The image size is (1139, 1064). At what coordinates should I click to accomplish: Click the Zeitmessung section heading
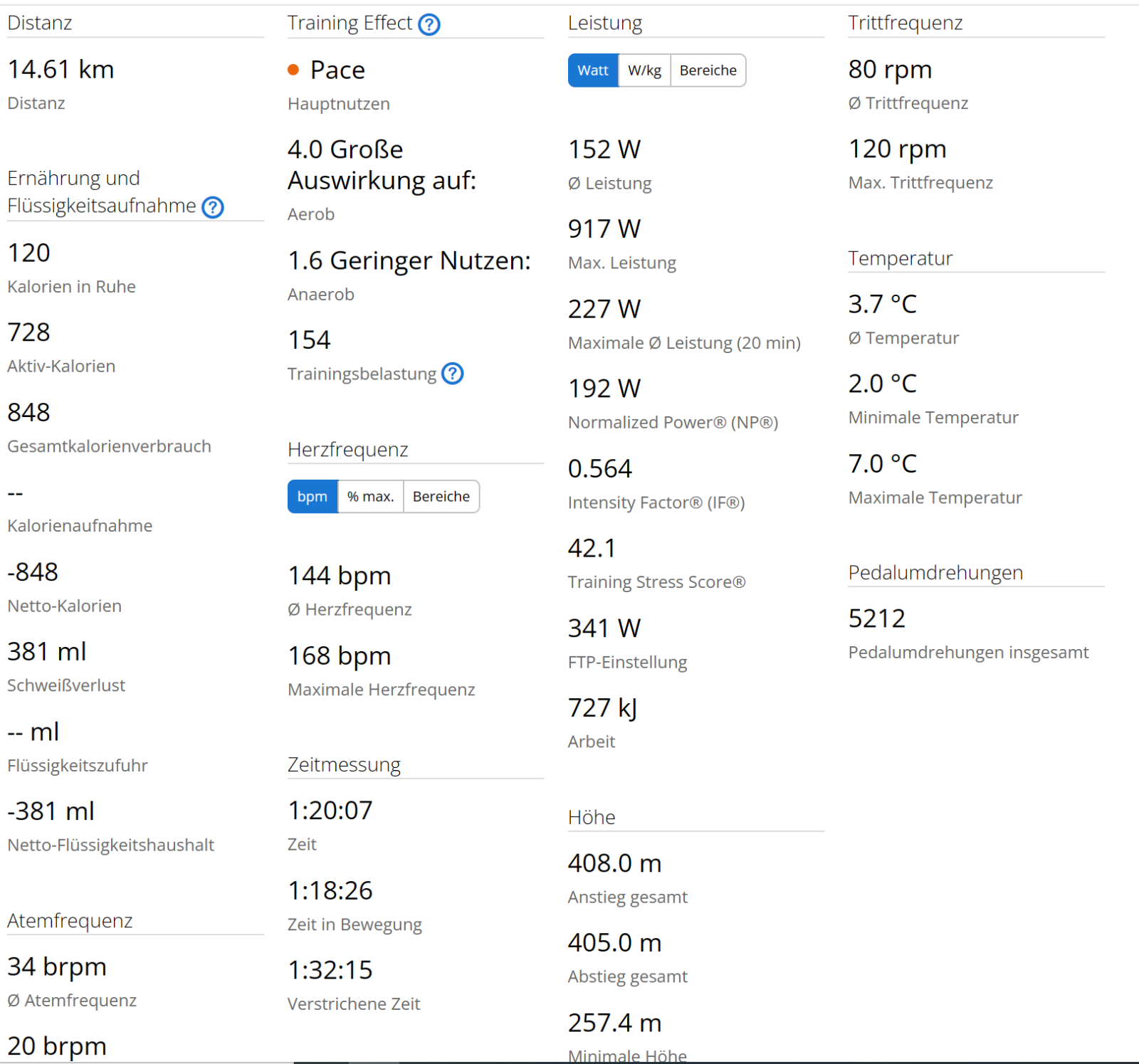coord(344,765)
